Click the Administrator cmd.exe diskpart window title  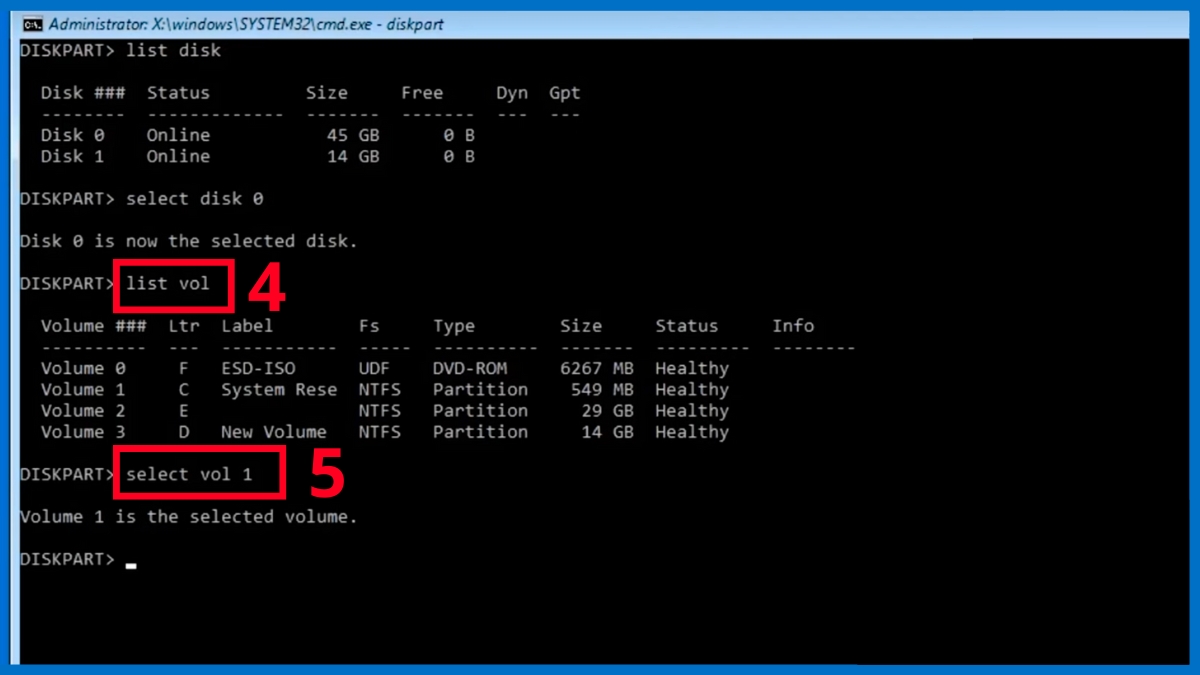tap(246, 23)
